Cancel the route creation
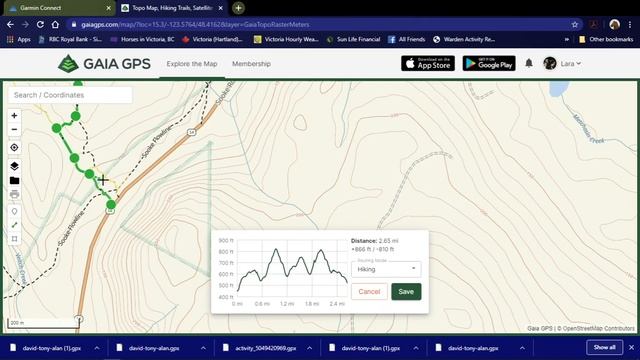Screen dimensions: 640x360 369,291
